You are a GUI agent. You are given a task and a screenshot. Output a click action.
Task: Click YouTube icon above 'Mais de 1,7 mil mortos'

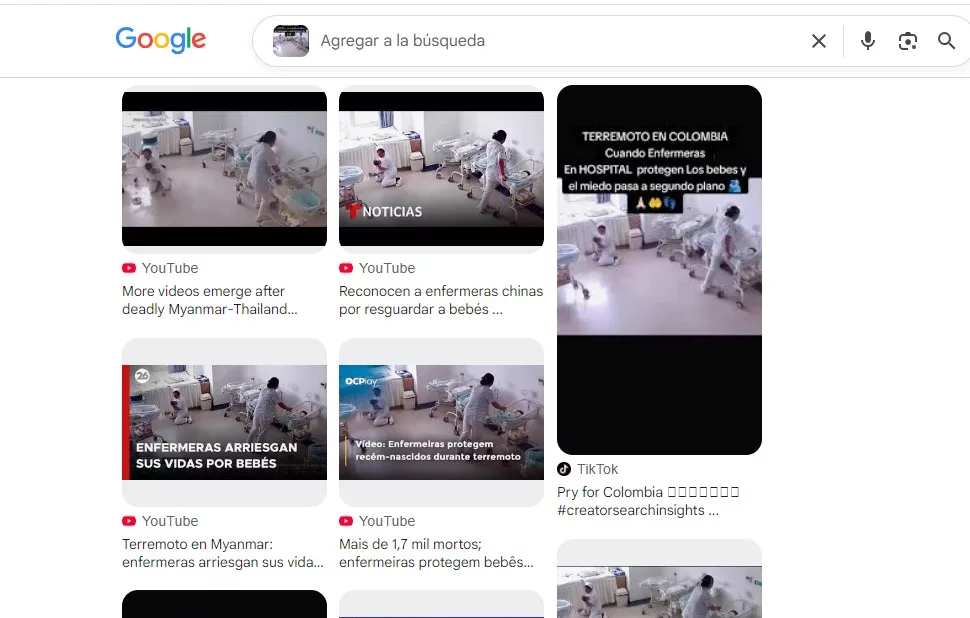pyautogui.click(x=346, y=521)
